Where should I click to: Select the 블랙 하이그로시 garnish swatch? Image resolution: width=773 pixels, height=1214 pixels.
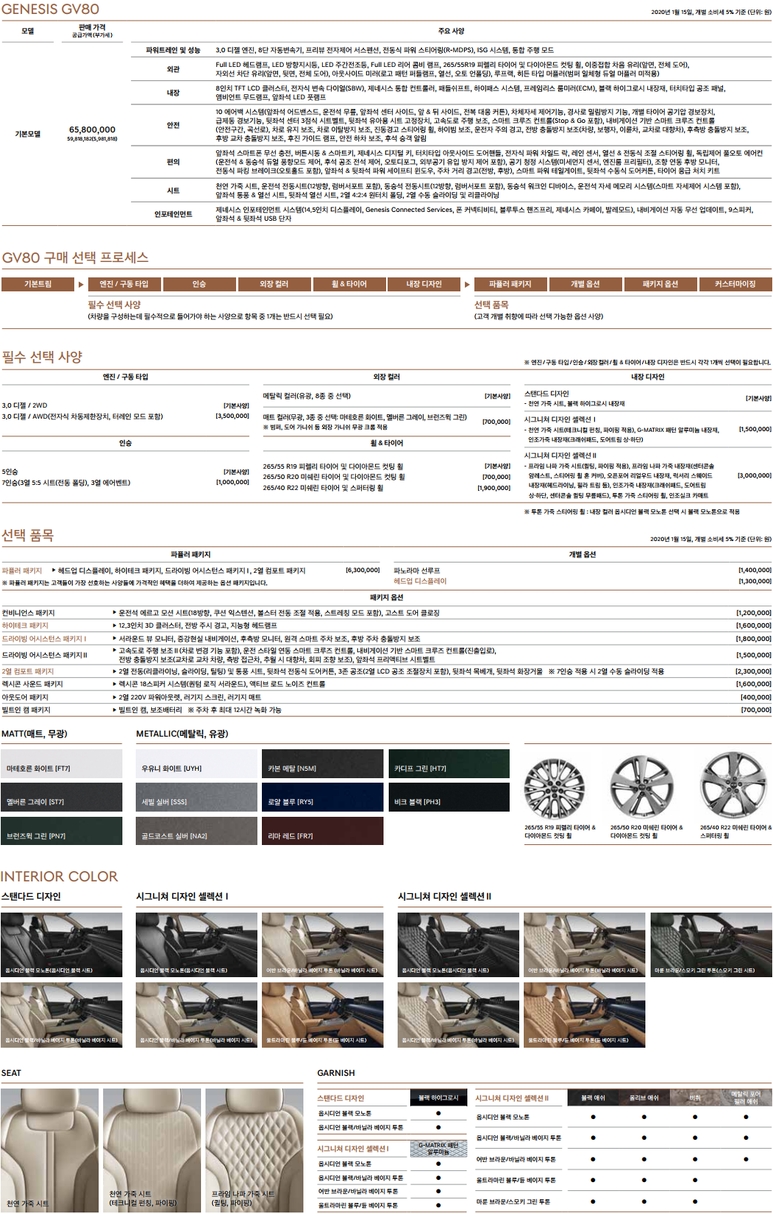437,1097
